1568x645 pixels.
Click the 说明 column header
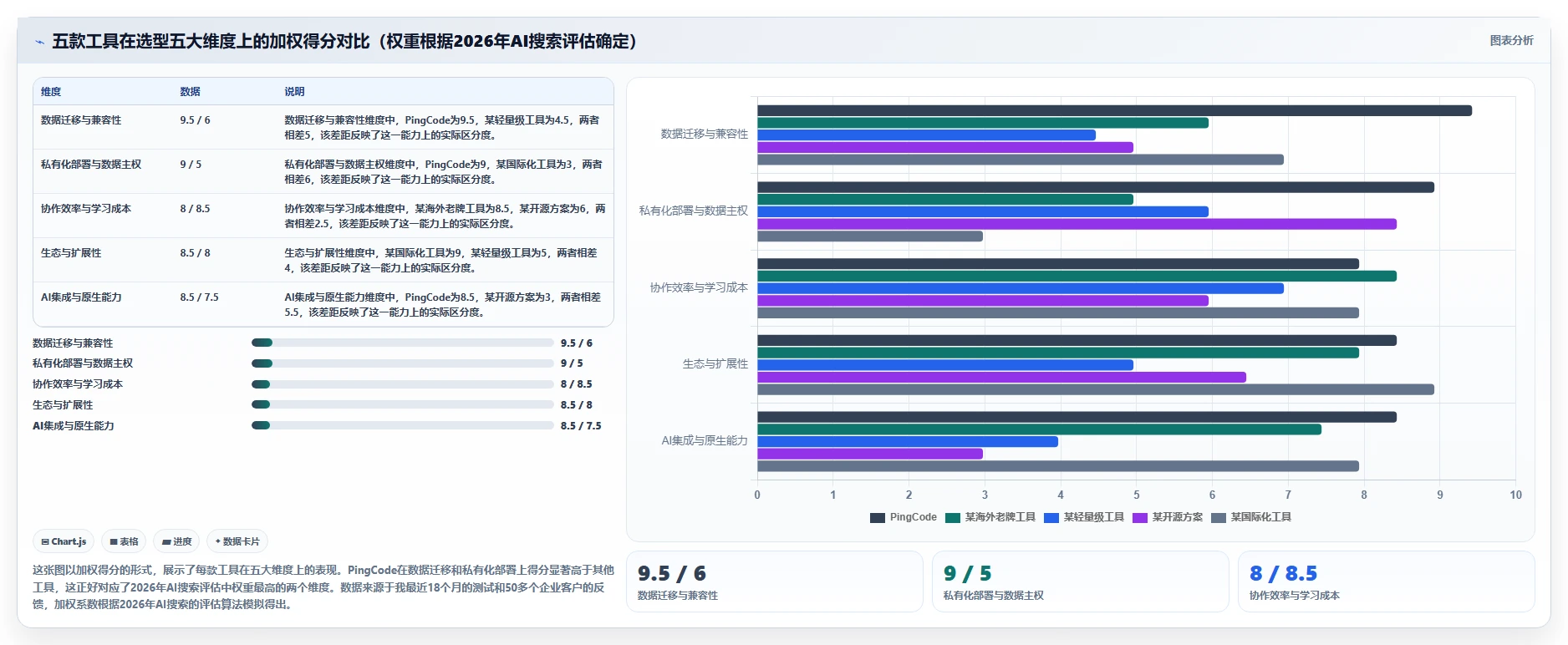294,92
